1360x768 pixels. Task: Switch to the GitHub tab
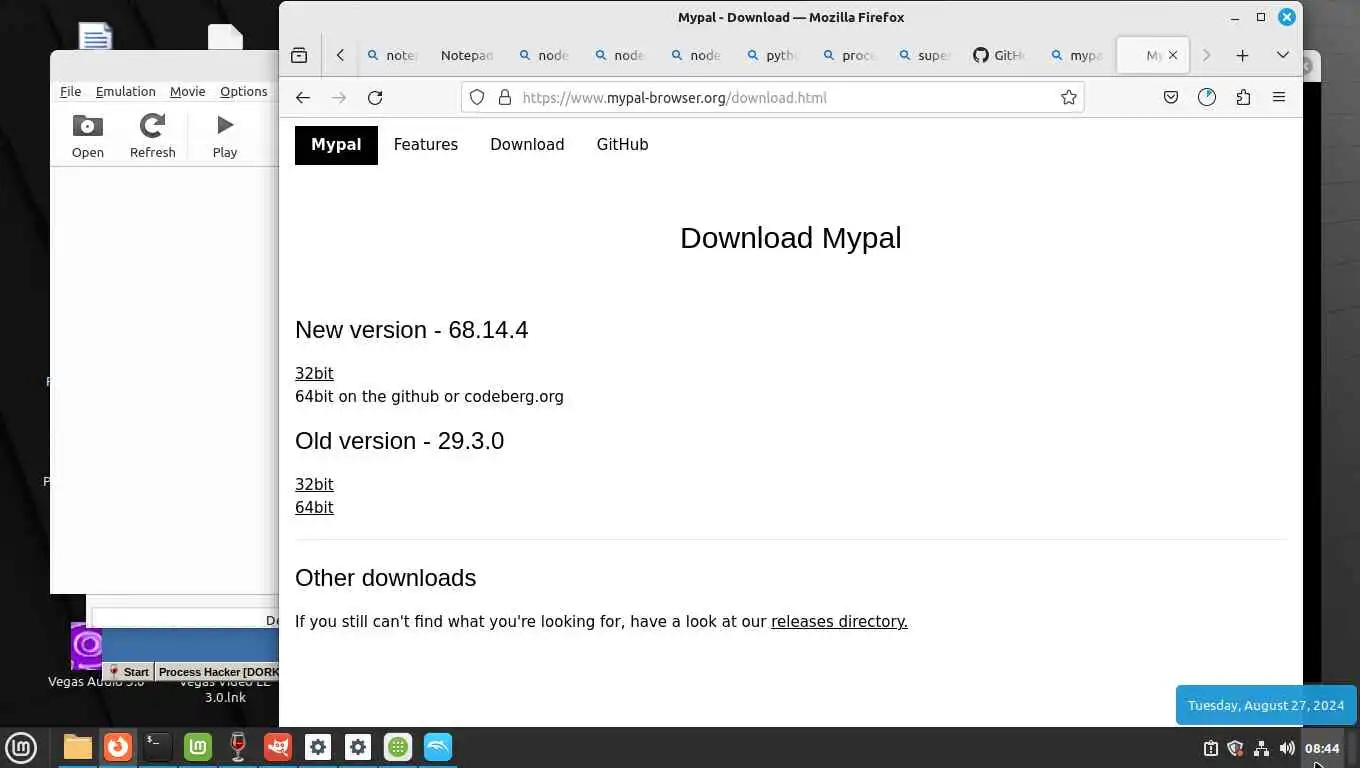[998, 56]
